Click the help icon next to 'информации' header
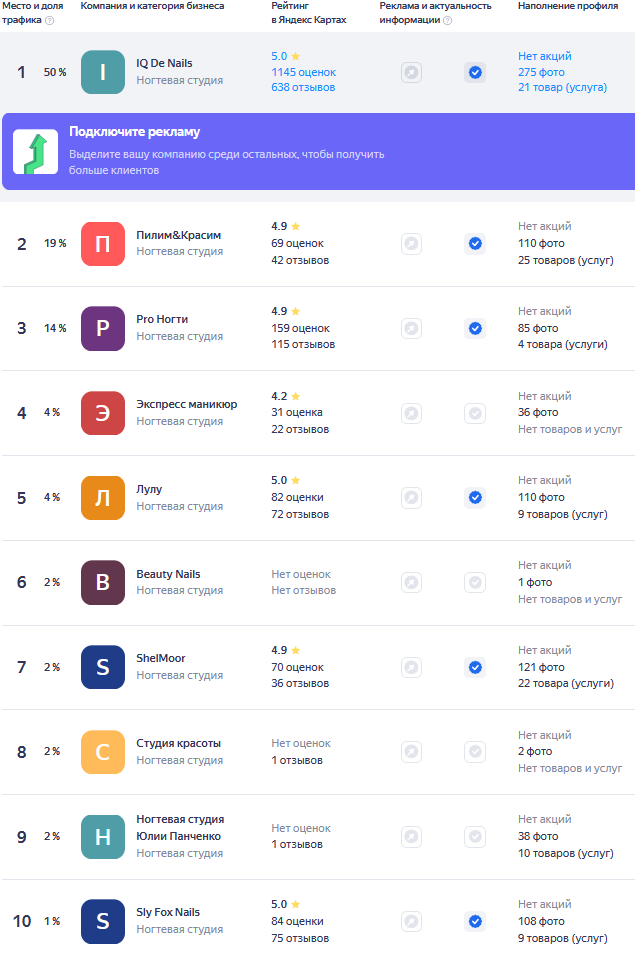This screenshot has height=960, width=635. coord(448,20)
